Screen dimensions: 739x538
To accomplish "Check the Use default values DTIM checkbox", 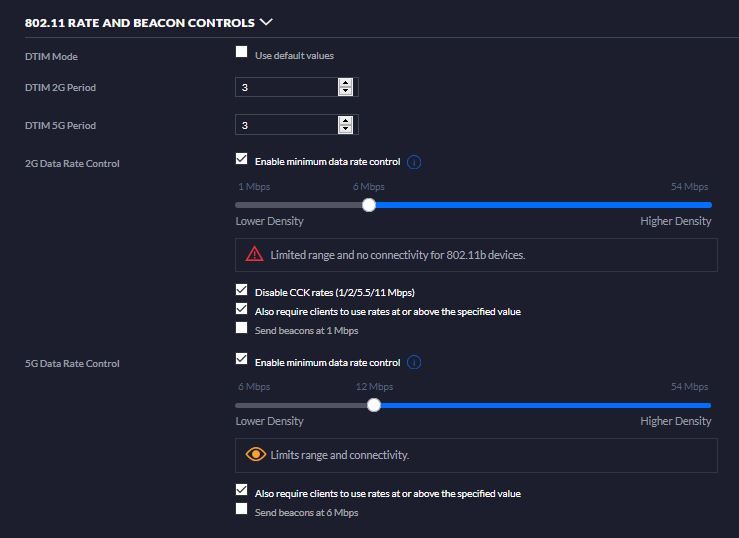I will tap(241, 54).
